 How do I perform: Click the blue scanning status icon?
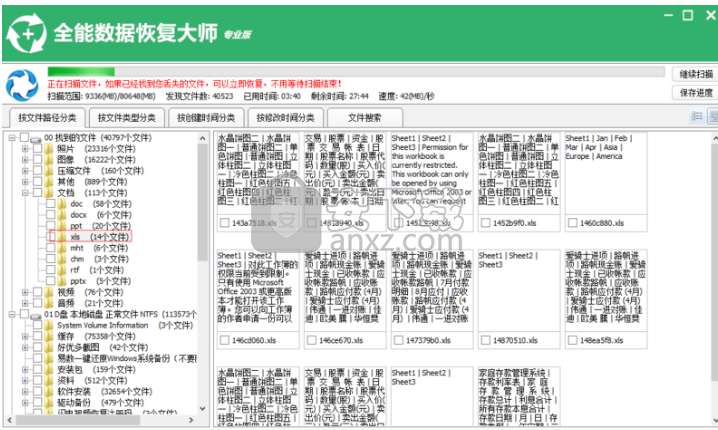[22, 85]
